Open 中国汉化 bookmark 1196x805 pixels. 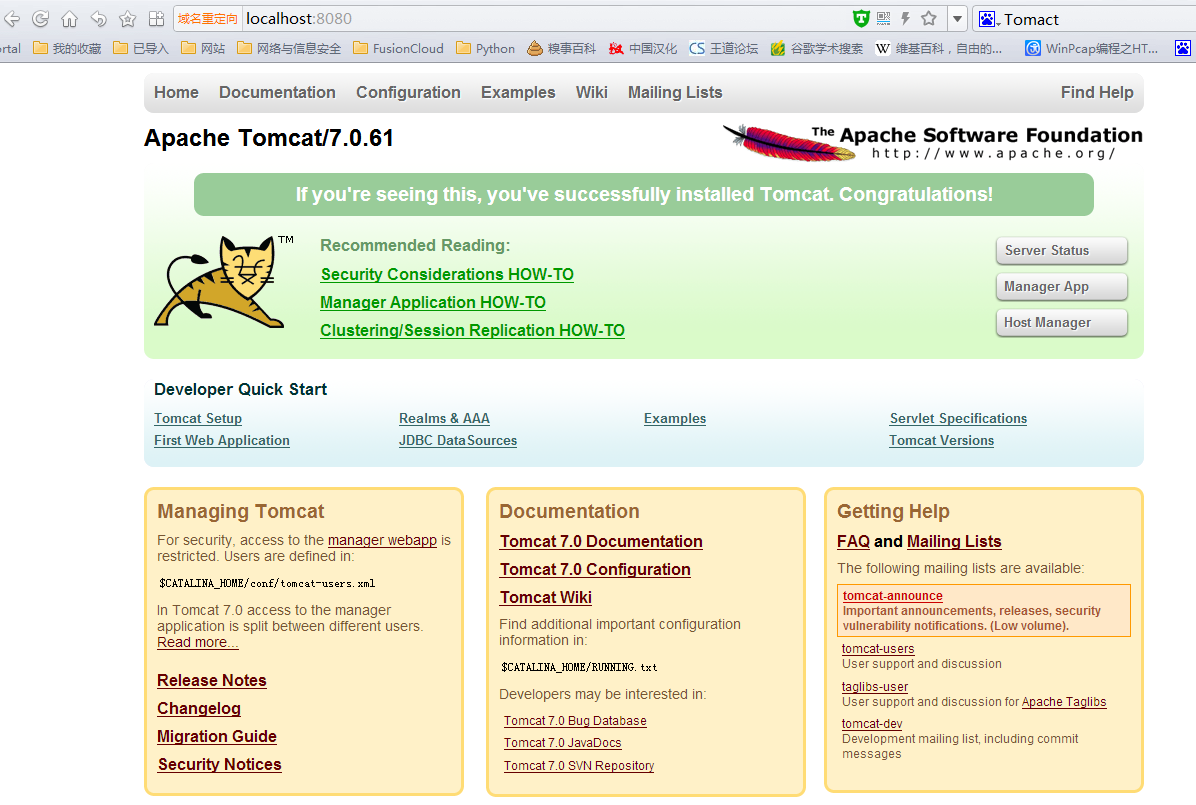(x=642, y=48)
